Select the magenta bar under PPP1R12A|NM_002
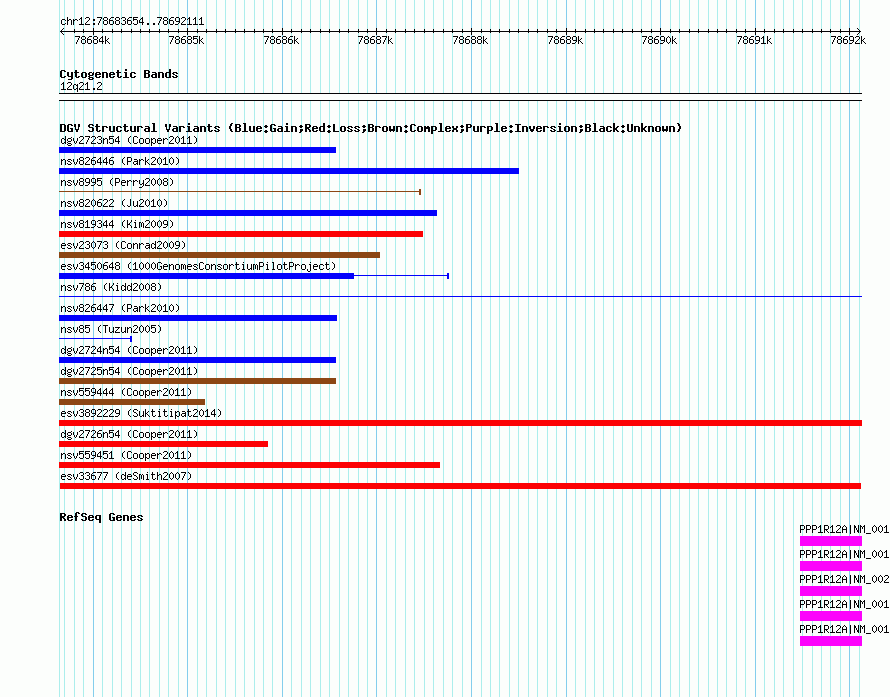Image resolution: width=890 pixels, height=697 pixels. [831, 591]
